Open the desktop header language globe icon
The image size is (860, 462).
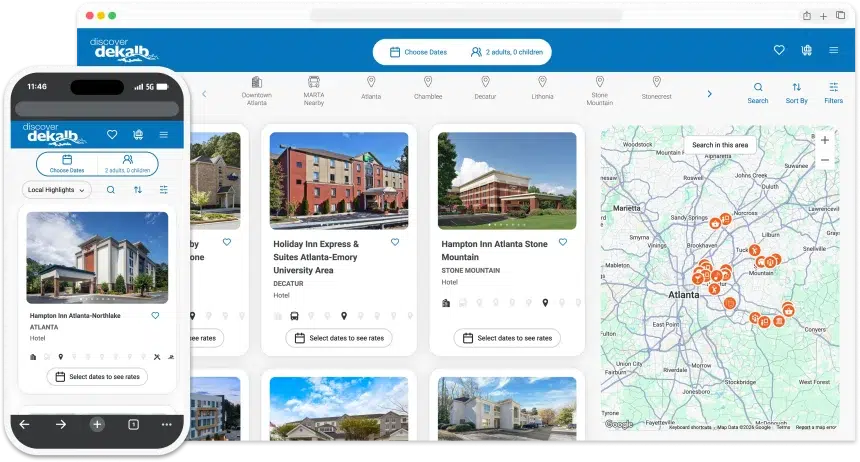click(806, 50)
